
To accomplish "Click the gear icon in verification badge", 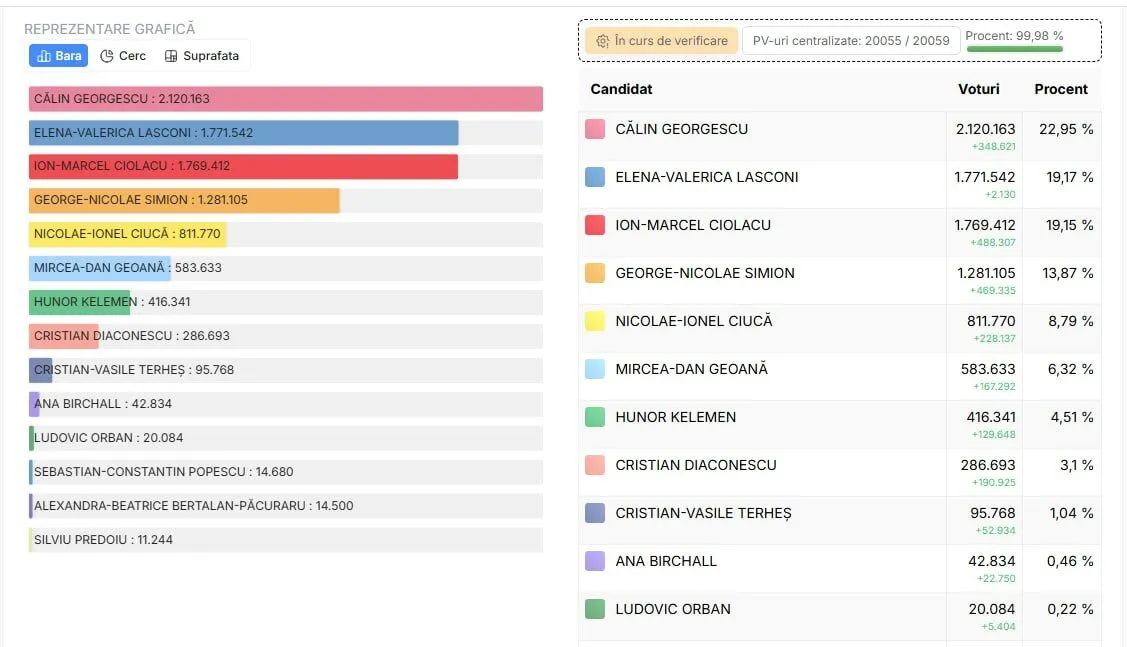I will [603, 41].
